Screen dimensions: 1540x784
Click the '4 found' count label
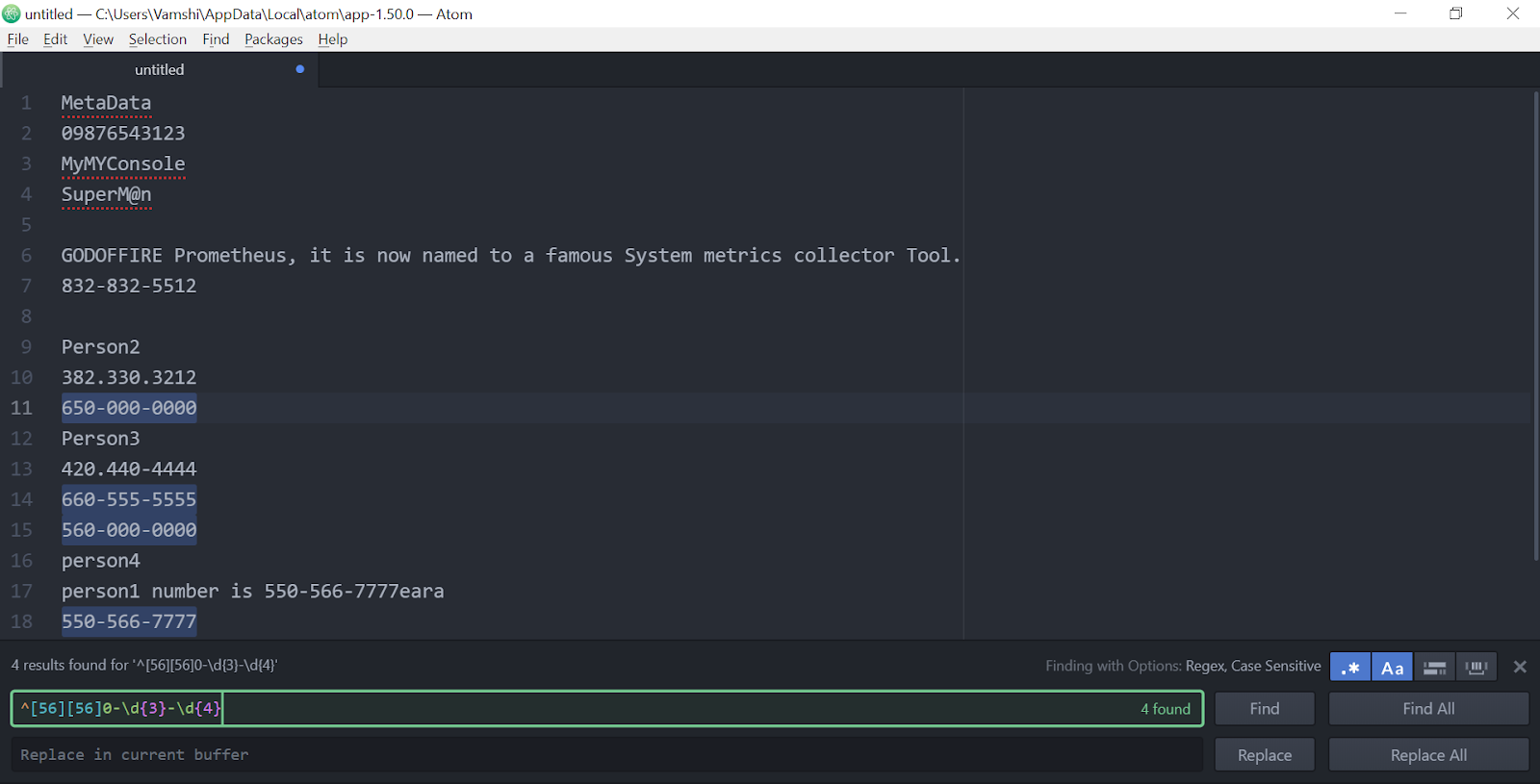(1166, 709)
